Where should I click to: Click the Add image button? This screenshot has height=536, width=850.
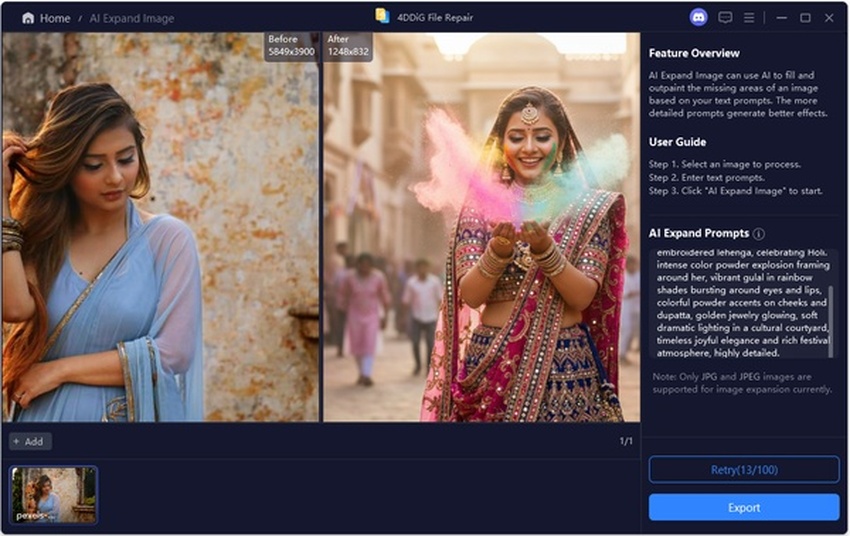(30, 442)
